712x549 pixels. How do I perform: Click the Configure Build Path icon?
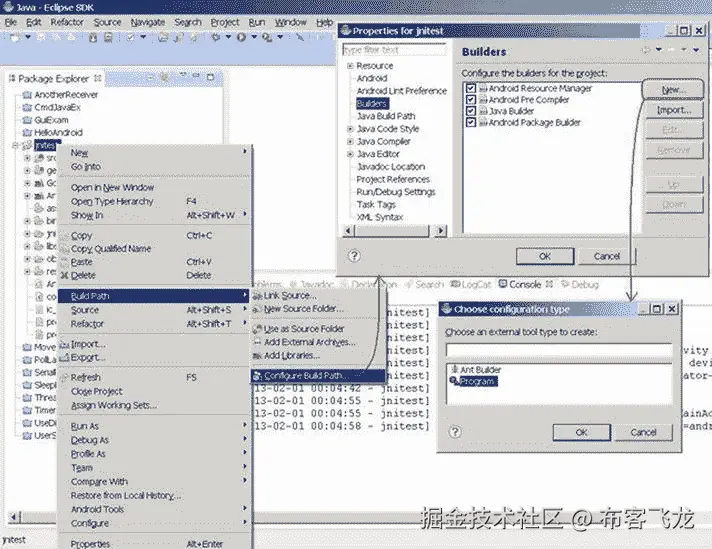pyautogui.click(x=257, y=376)
